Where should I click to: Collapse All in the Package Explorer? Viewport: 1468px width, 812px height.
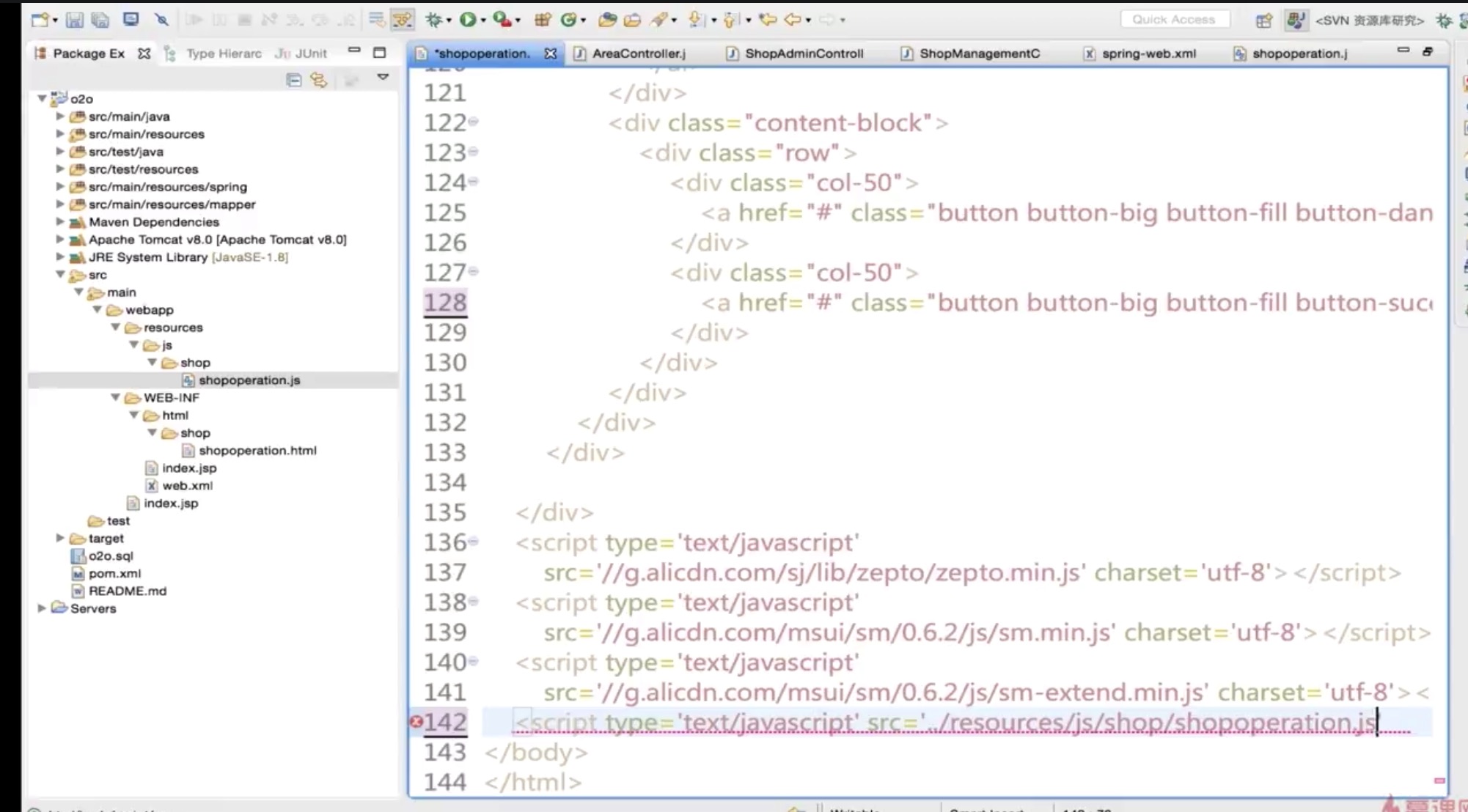point(293,79)
